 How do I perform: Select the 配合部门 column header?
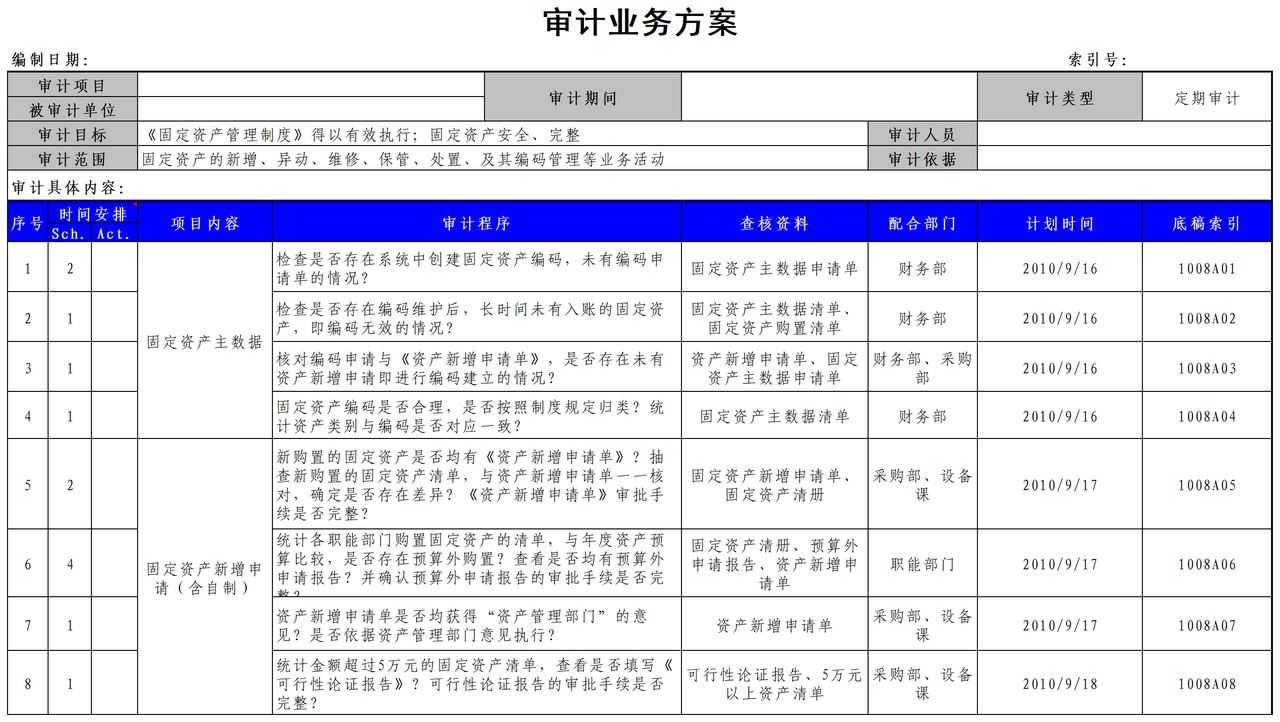pyautogui.click(x=922, y=222)
